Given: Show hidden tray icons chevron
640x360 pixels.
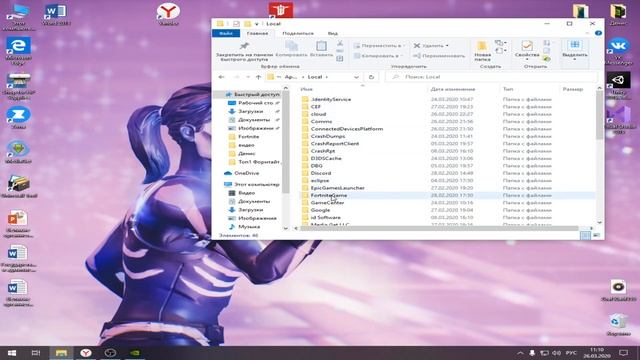Looking at the screenshot, I should coord(520,353).
